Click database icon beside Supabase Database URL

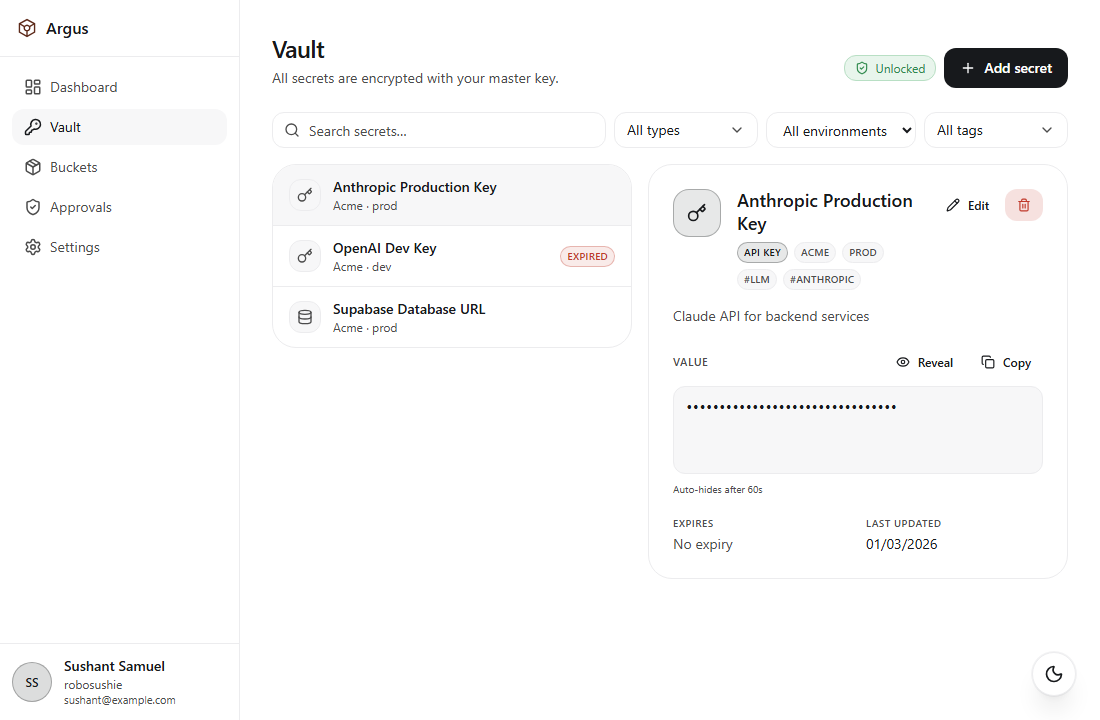305,317
